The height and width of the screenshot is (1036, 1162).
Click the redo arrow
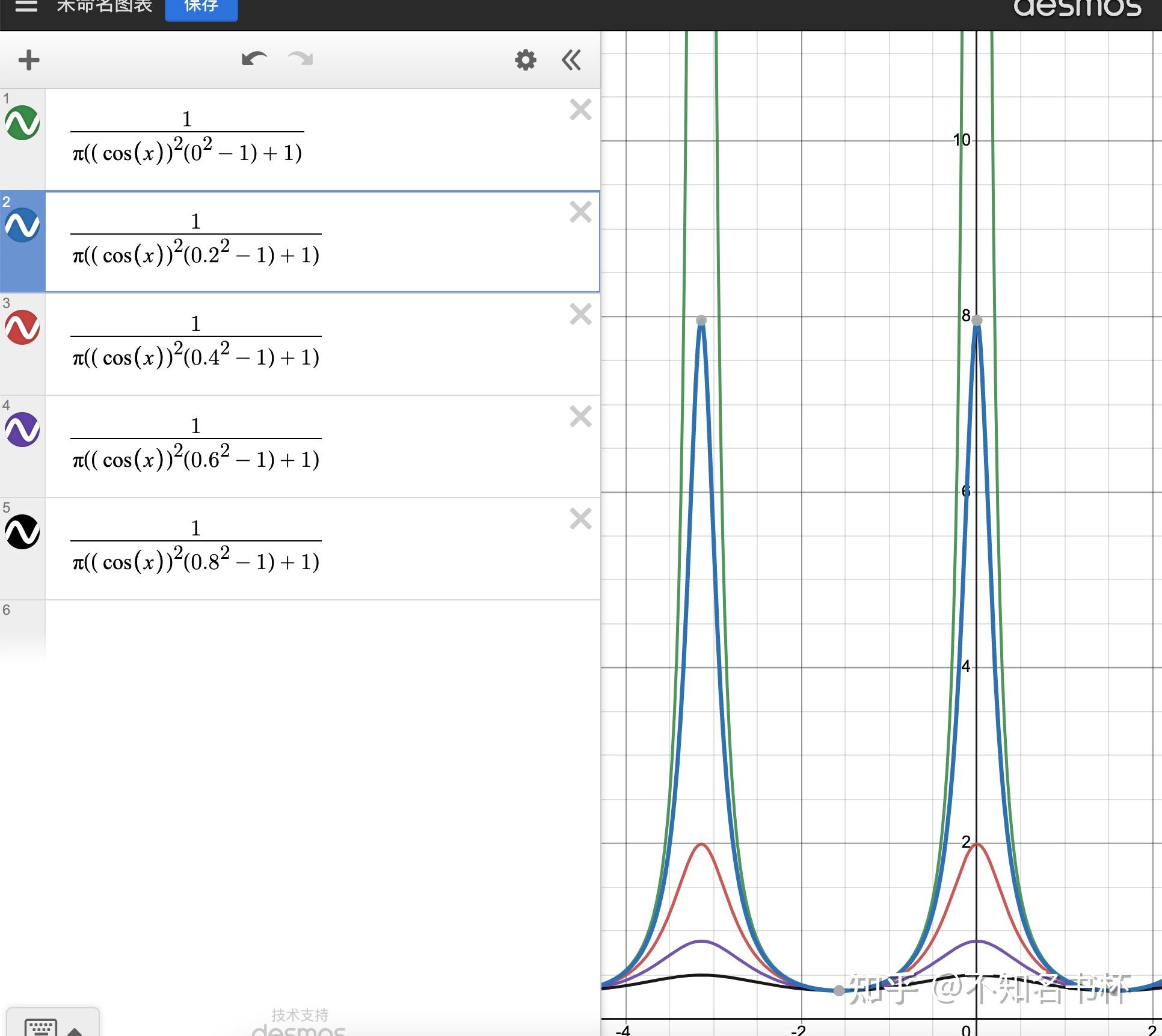pos(301,59)
